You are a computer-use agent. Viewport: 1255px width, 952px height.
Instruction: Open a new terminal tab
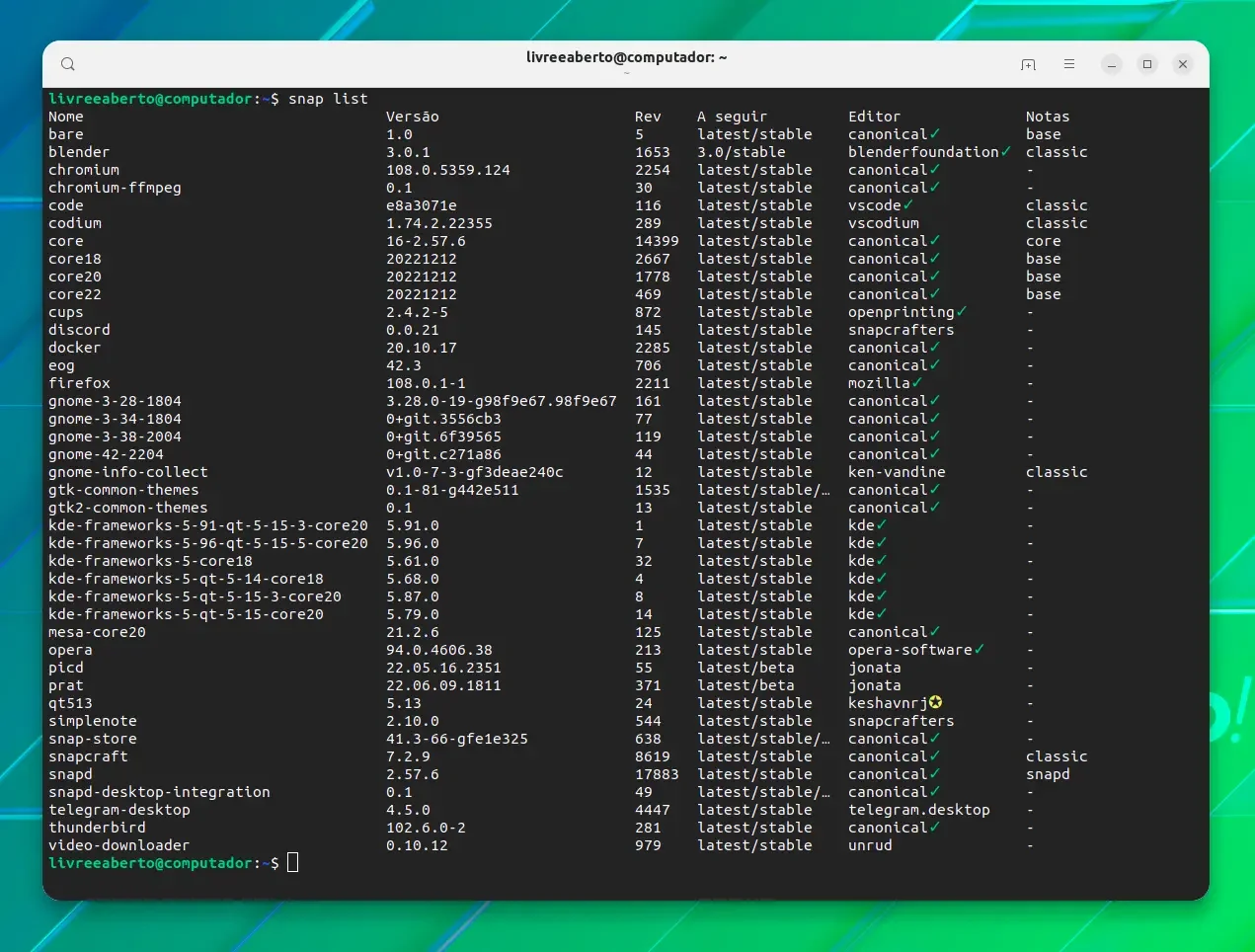(x=1028, y=64)
